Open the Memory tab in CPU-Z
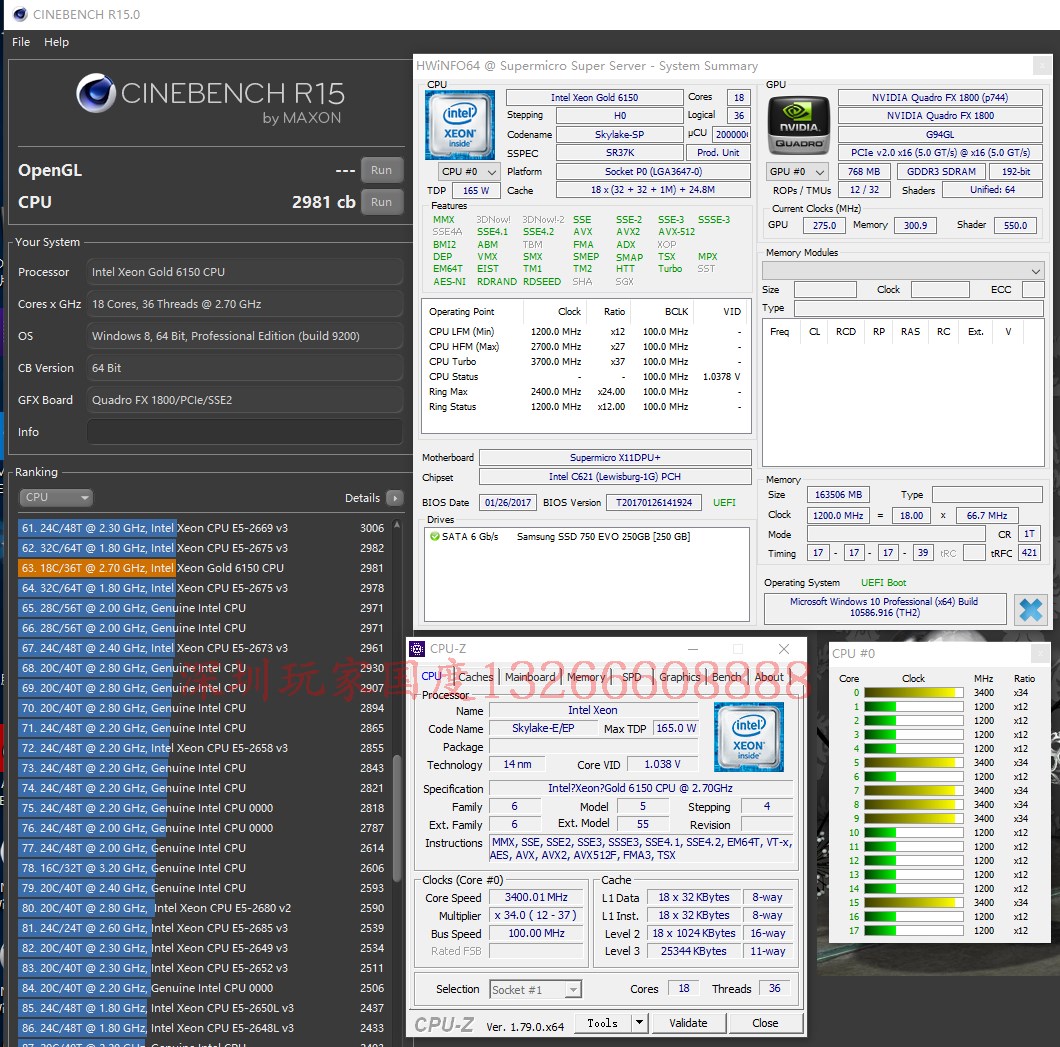The height and width of the screenshot is (1047, 1060). pos(585,677)
